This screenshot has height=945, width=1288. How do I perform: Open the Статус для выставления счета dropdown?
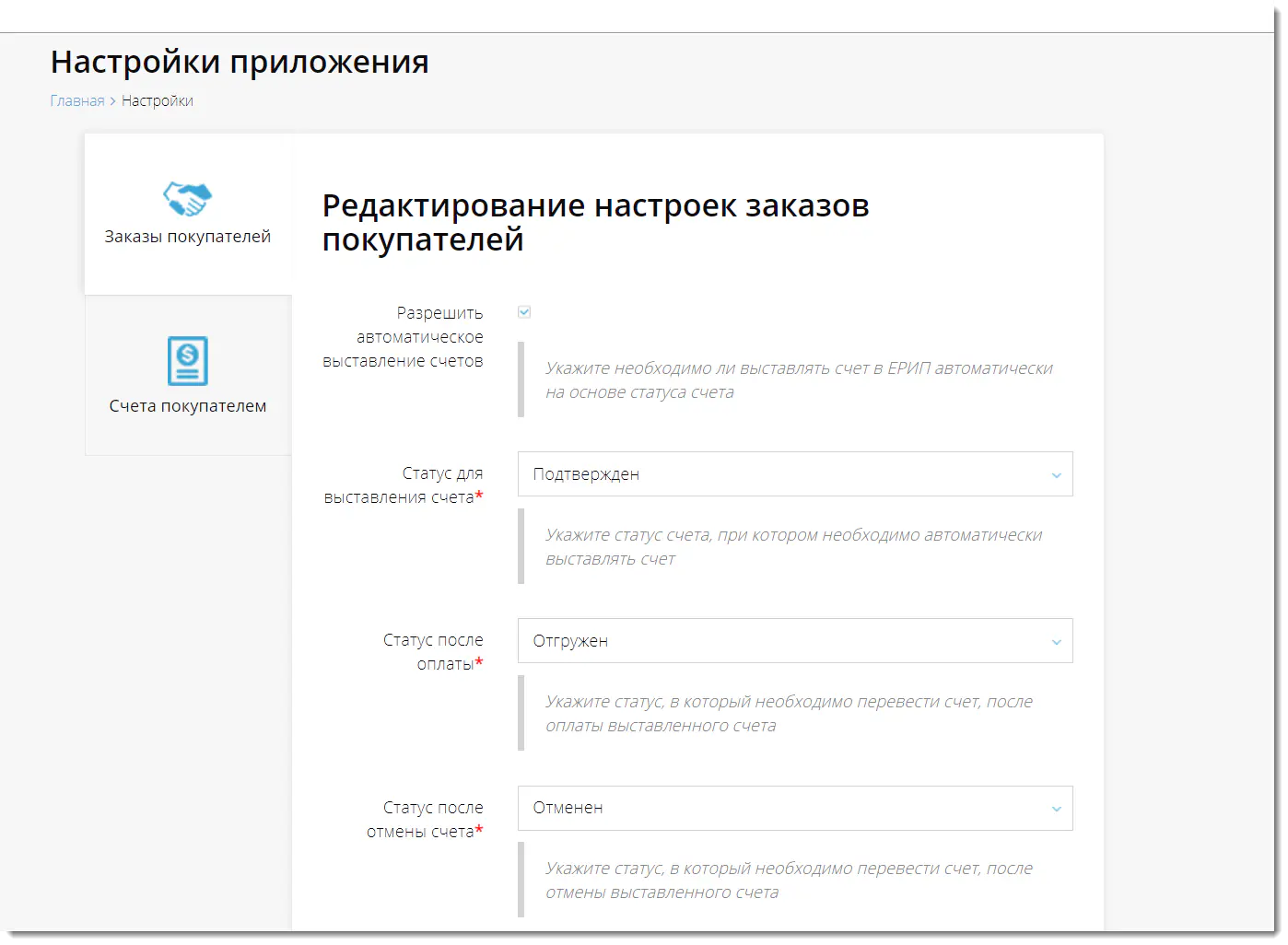pos(795,474)
